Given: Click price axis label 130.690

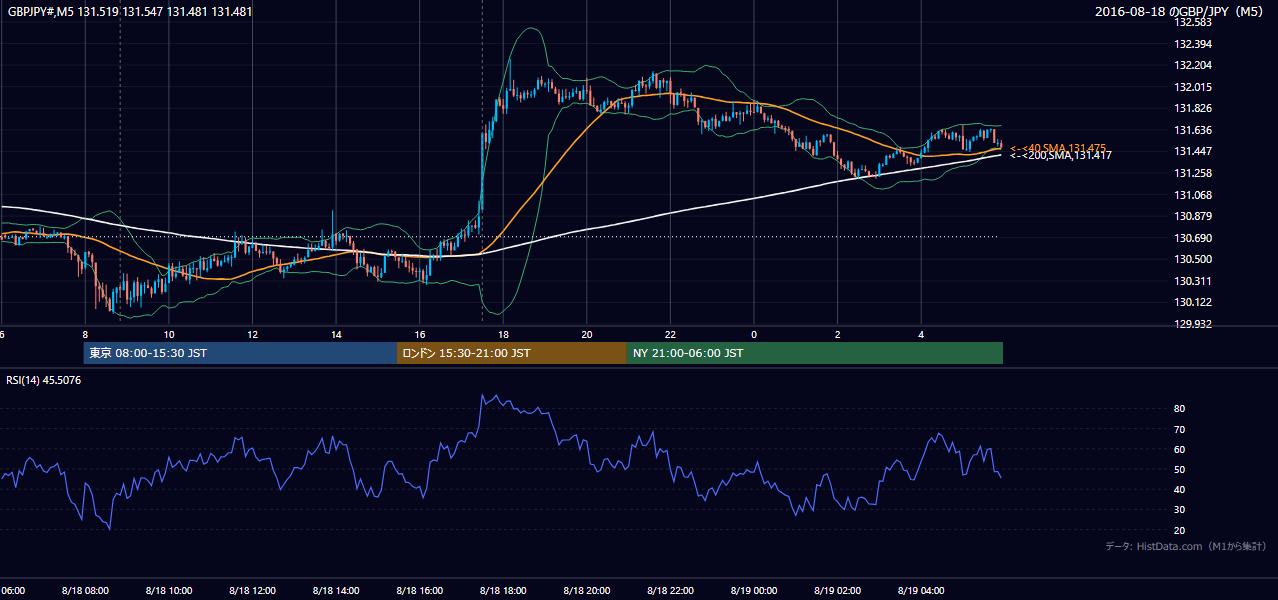Looking at the screenshot, I should (x=1191, y=238).
